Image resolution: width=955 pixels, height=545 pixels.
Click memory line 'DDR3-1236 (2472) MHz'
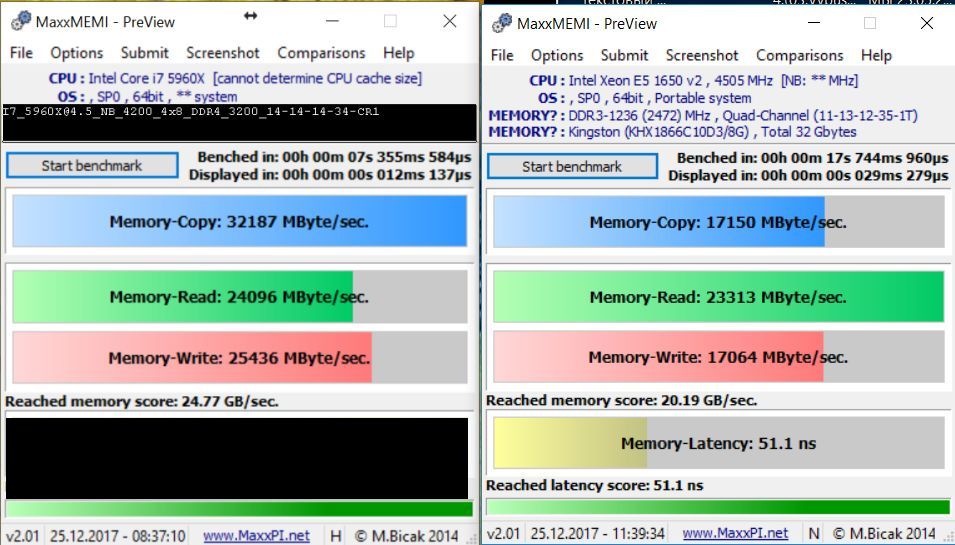[703, 116]
